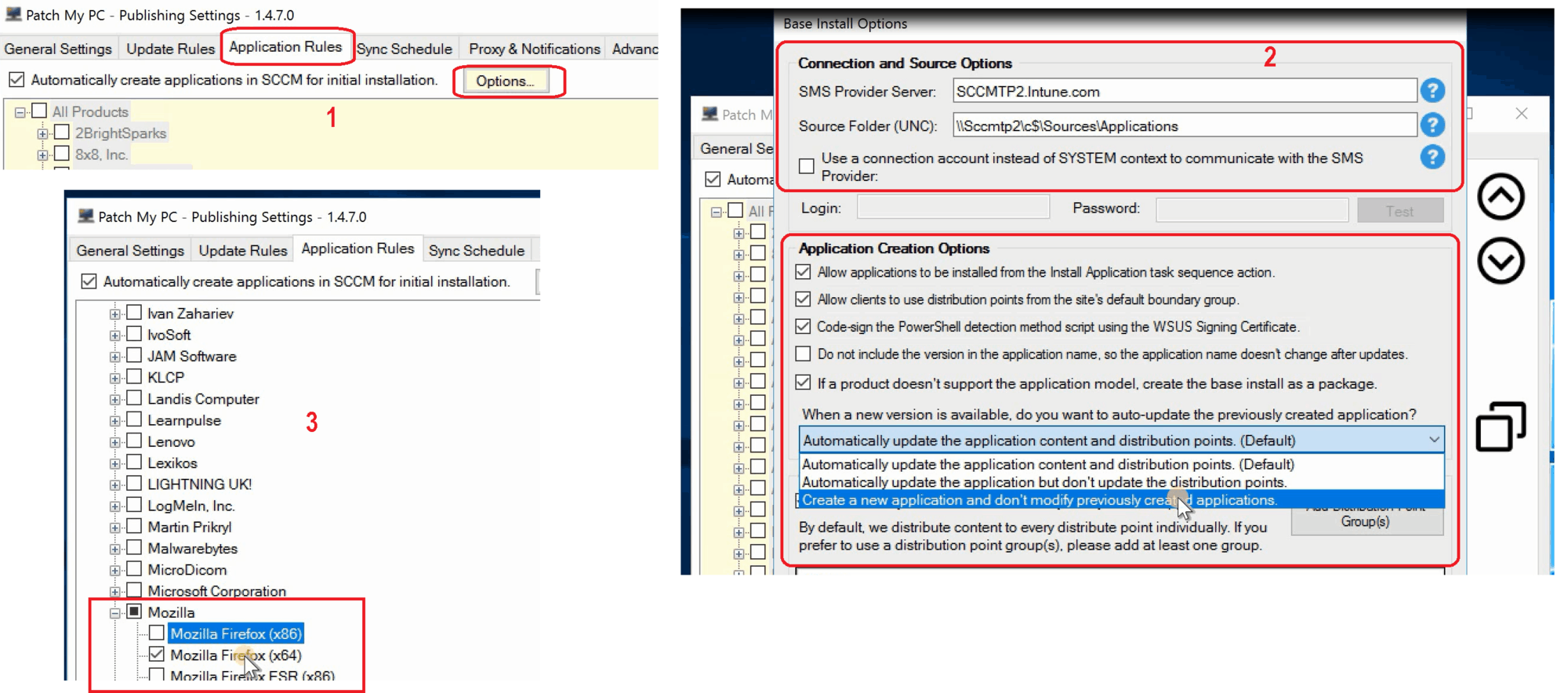Click help icon beside Source Folder field

click(x=1432, y=125)
